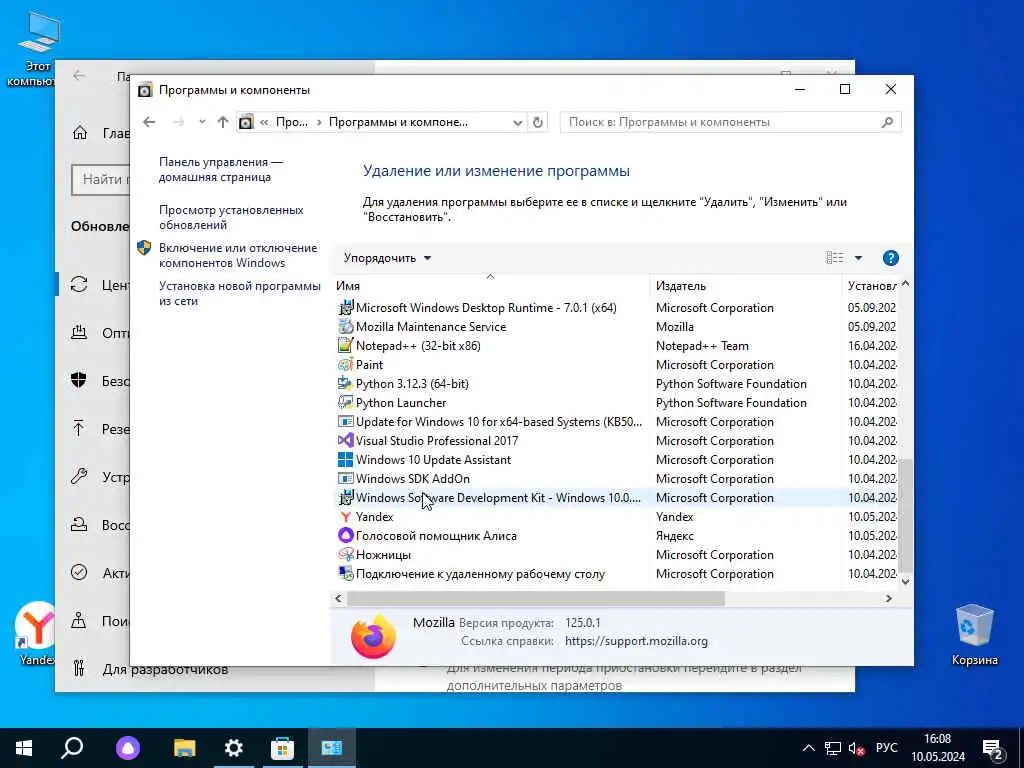The image size is (1024, 768).
Task: Click the Яндекс publisher cell
Action: click(675, 536)
